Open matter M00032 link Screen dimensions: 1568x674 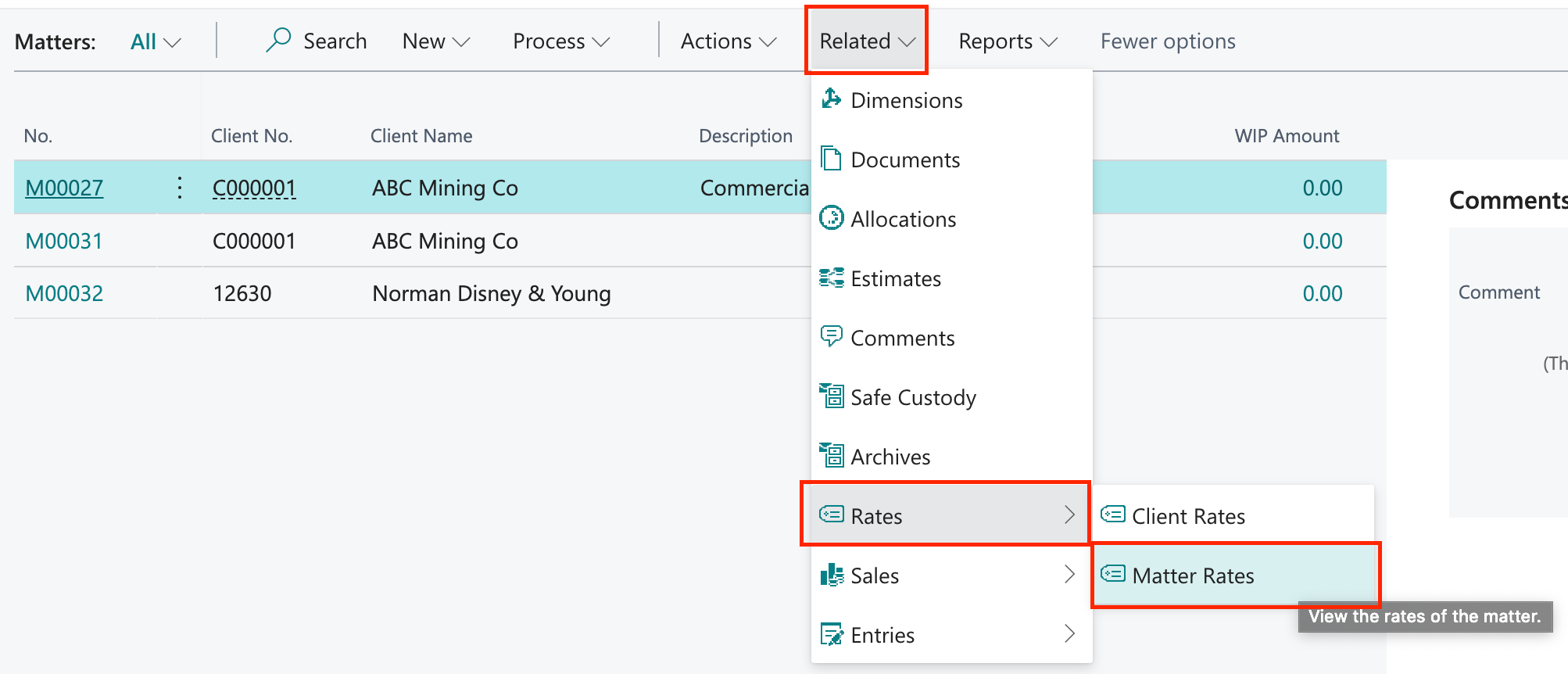point(64,293)
